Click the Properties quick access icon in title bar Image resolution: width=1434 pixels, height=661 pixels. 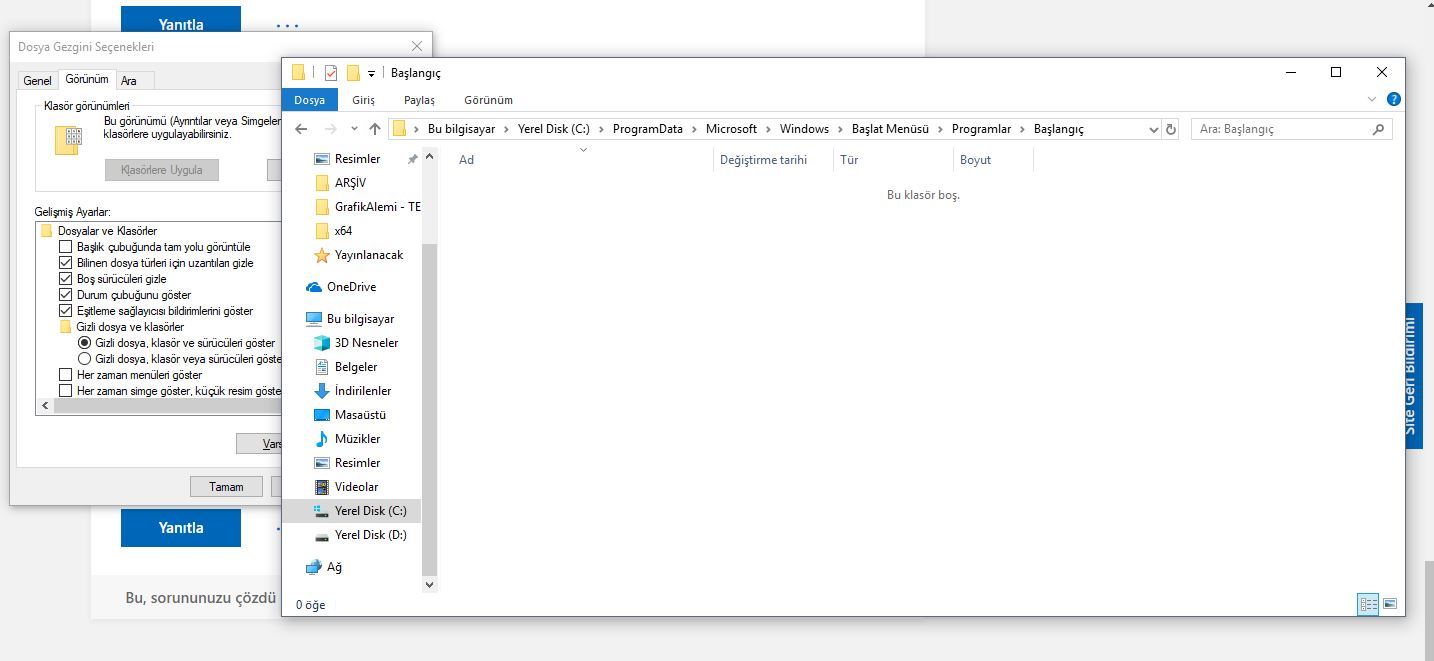click(x=331, y=72)
